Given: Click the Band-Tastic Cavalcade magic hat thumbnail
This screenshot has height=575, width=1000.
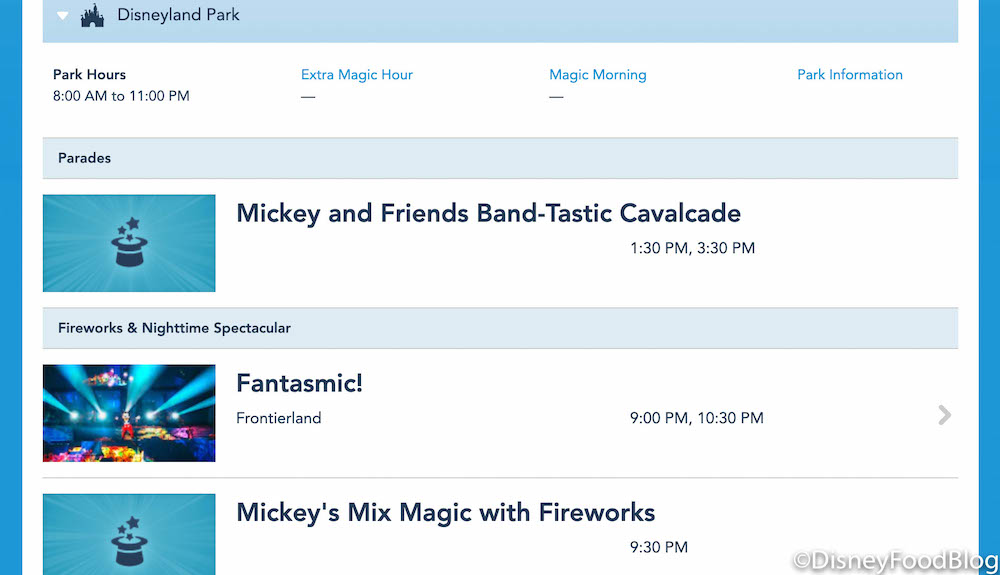Looking at the screenshot, I should (x=129, y=243).
